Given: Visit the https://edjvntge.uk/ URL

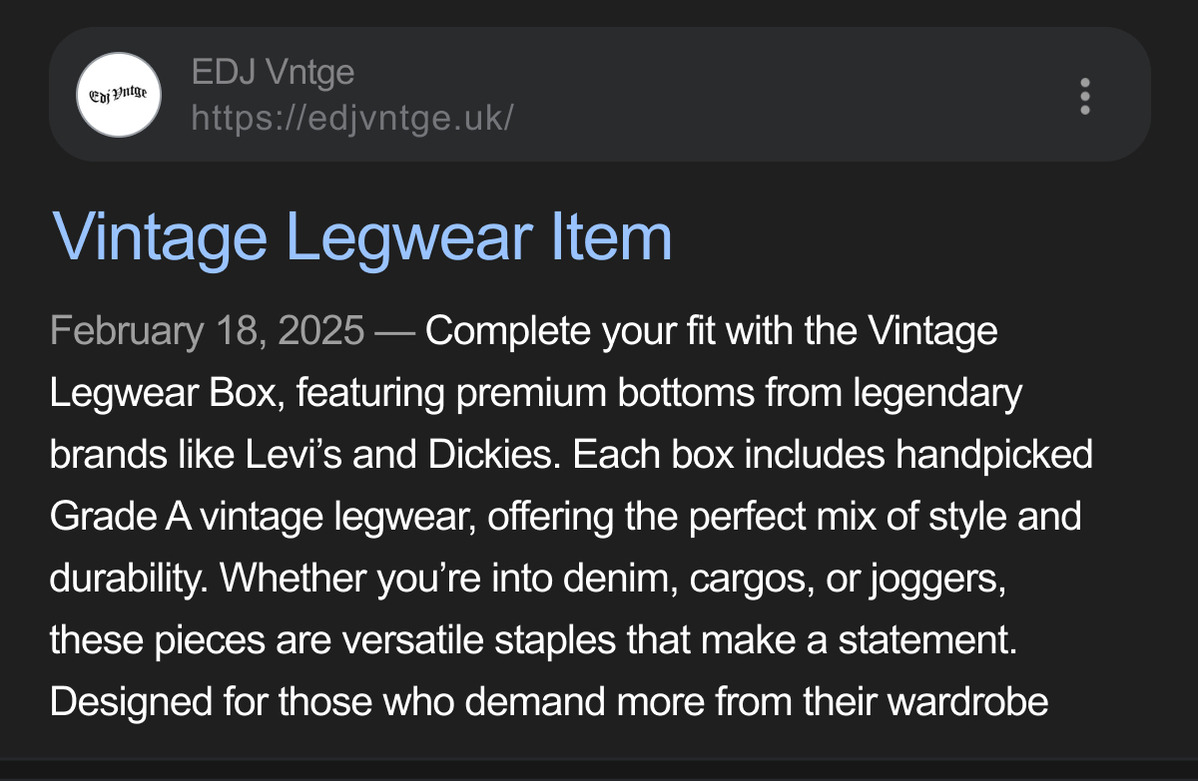Looking at the screenshot, I should tap(352, 118).
